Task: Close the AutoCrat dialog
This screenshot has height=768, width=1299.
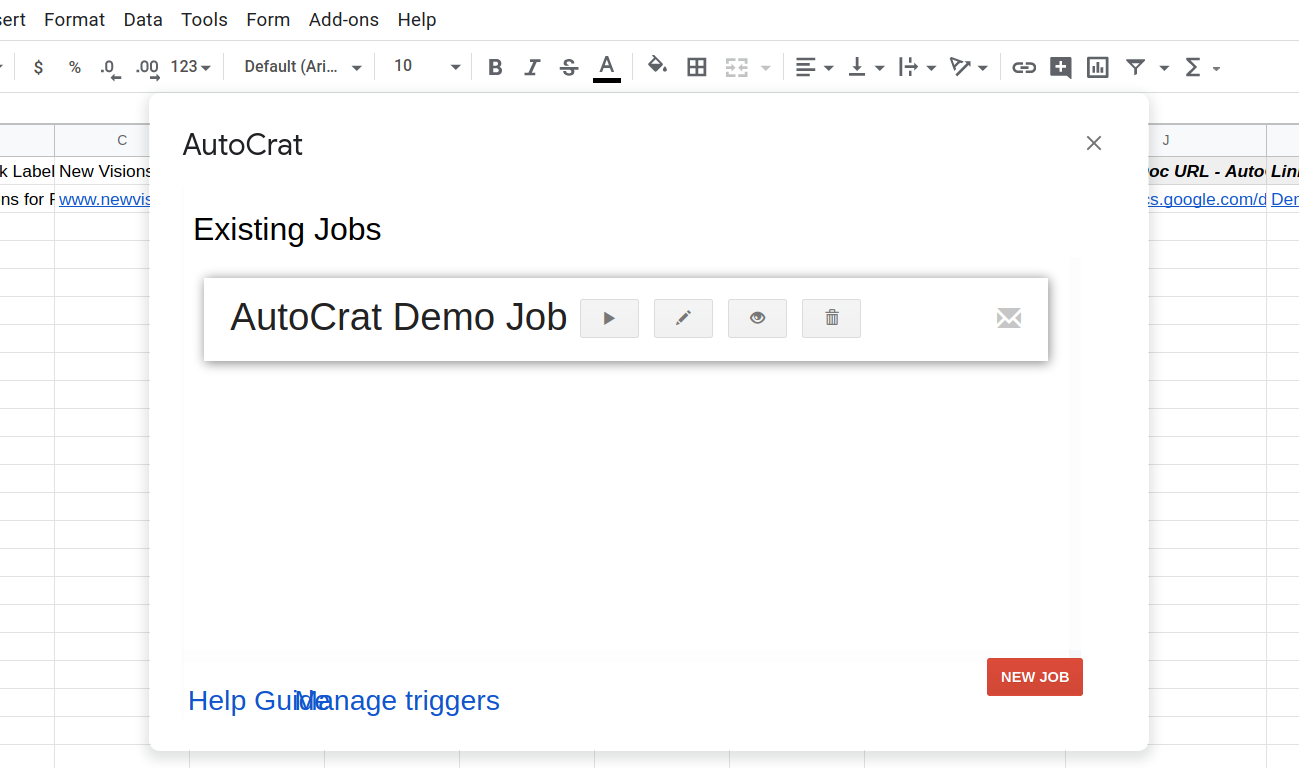Action: pos(1094,143)
